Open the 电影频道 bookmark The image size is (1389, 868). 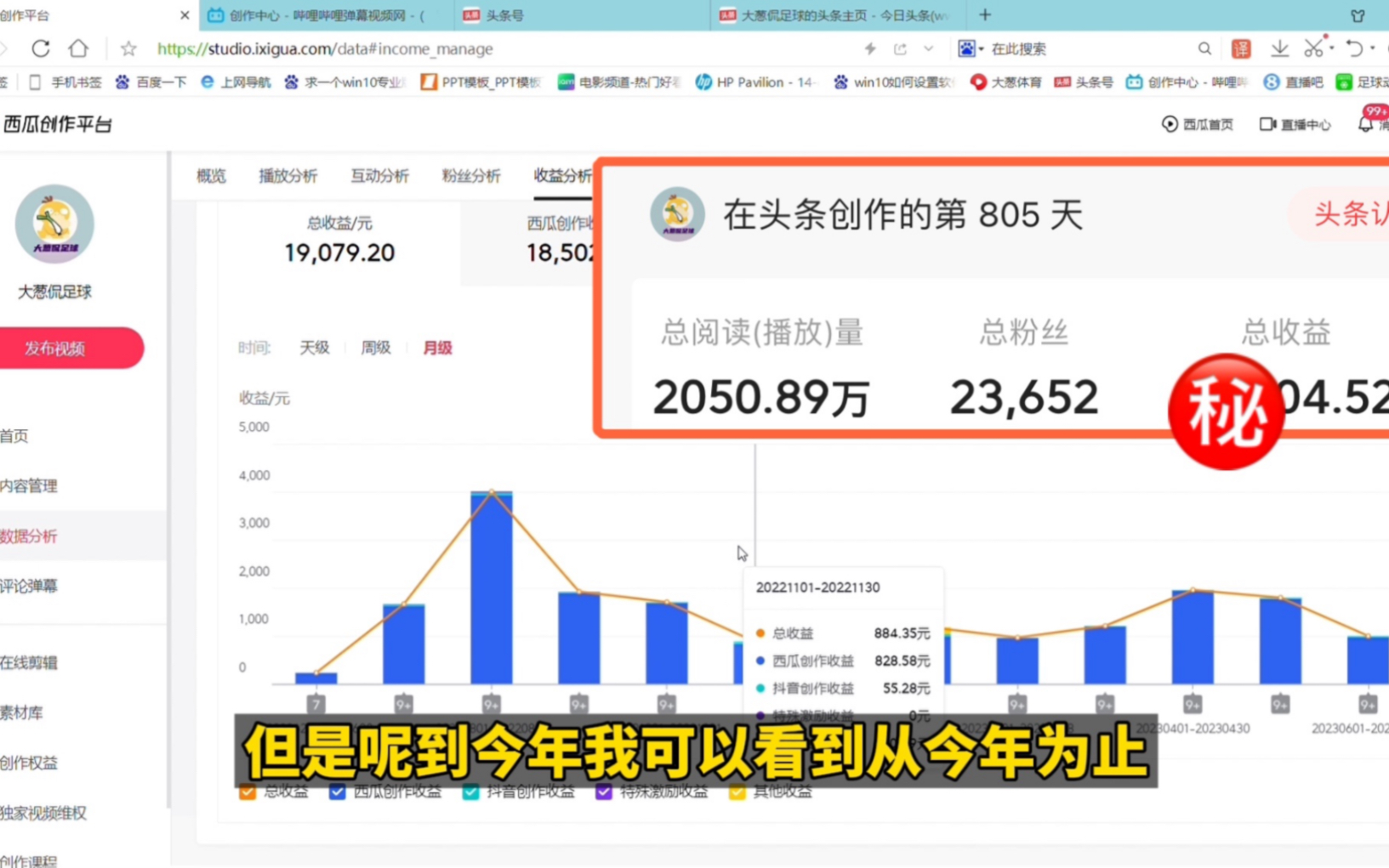click(618, 82)
